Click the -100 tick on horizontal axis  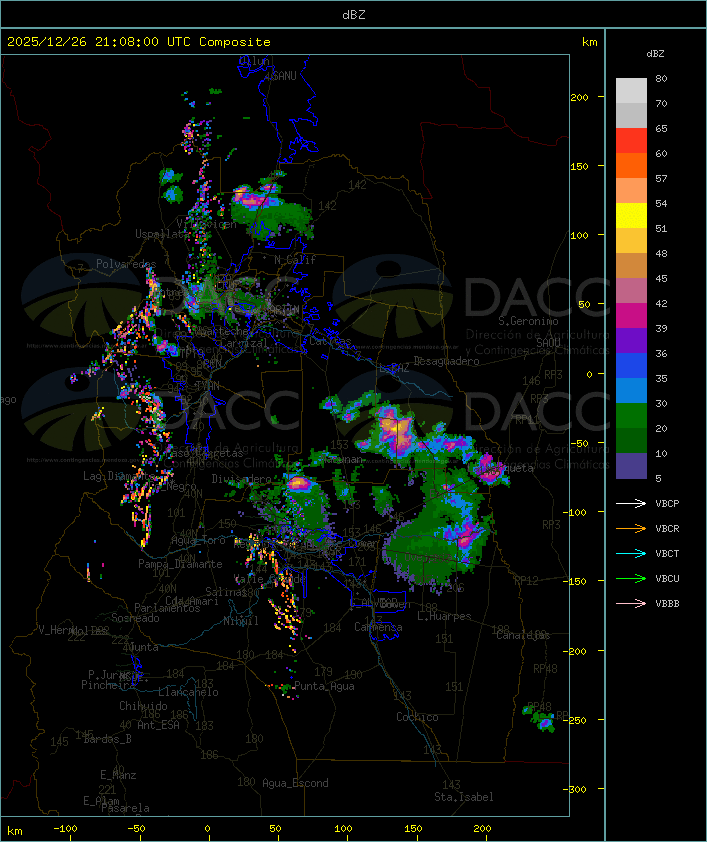pos(65,829)
